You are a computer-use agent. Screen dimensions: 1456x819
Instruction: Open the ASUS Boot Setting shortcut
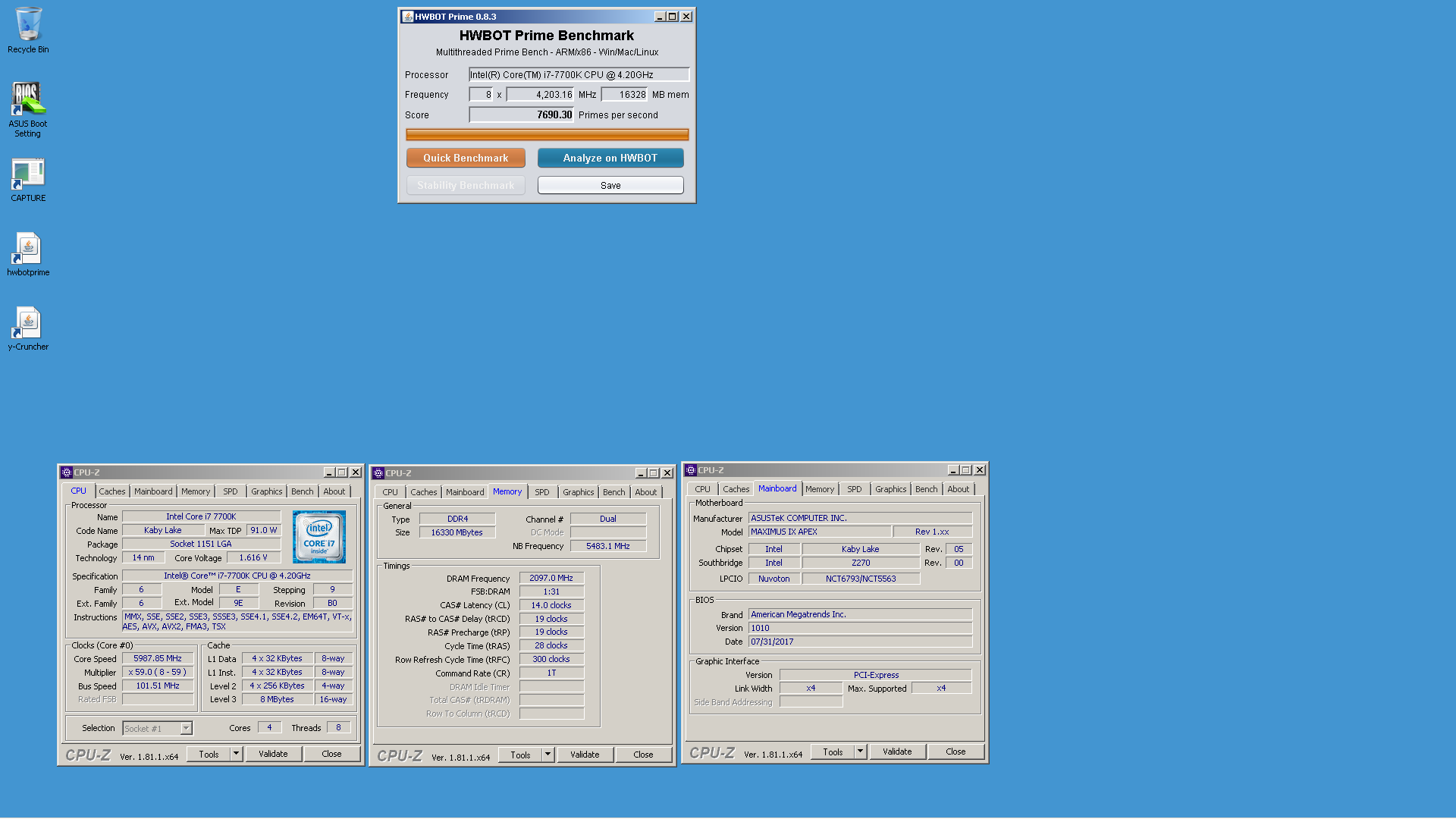pyautogui.click(x=28, y=109)
